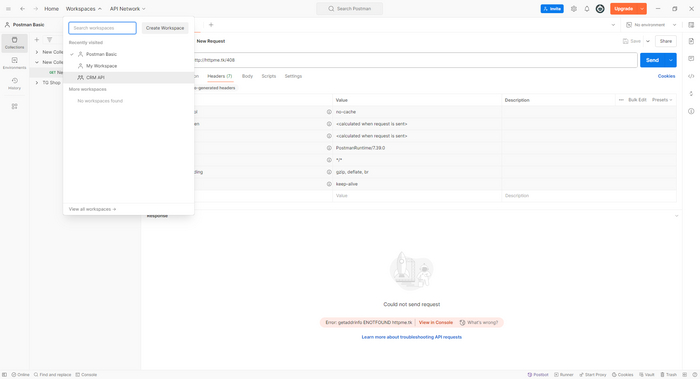The width and height of the screenshot is (700, 379).
Task: Close the Workspaces menu
Action: (83, 8)
